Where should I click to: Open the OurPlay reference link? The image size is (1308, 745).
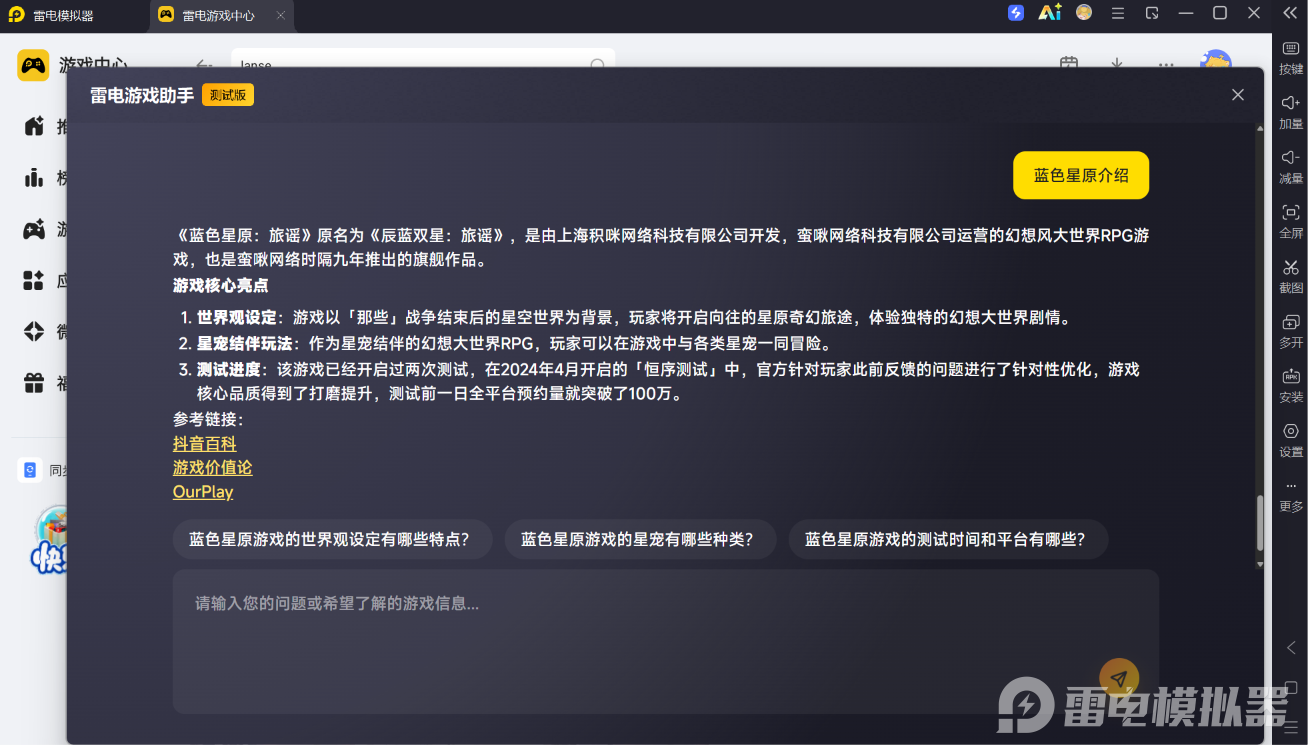[203, 492]
